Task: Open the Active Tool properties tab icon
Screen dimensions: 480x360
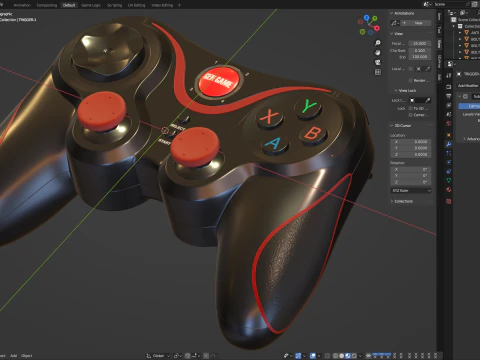Action: (x=449, y=76)
